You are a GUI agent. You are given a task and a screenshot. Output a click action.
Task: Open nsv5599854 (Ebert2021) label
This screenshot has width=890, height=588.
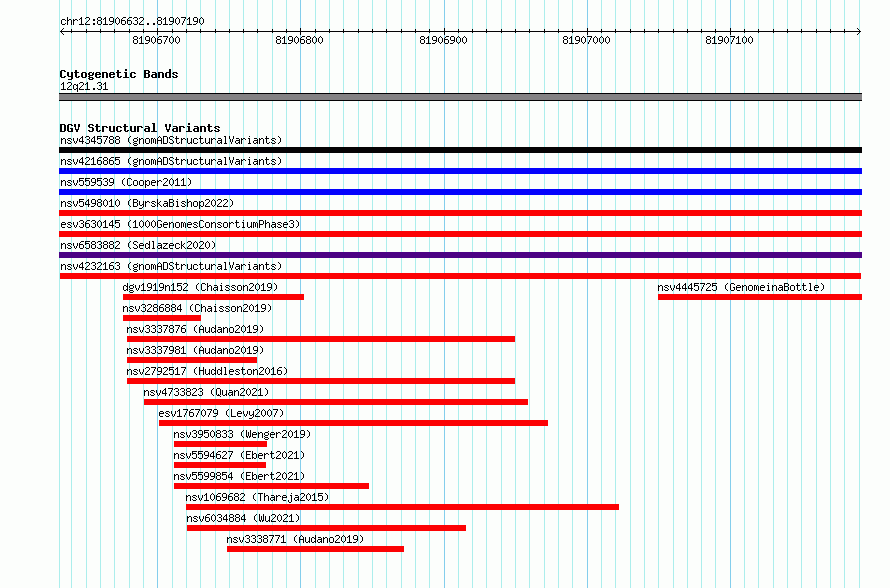click(x=240, y=476)
